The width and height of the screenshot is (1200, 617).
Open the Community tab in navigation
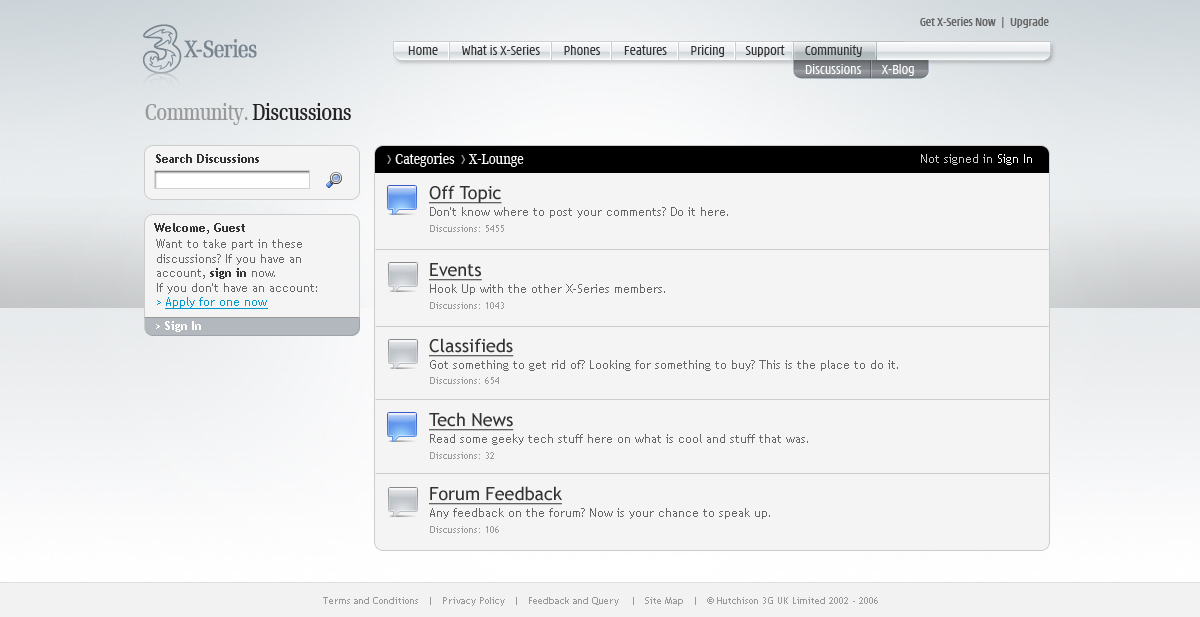pyautogui.click(x=833, y=51)
